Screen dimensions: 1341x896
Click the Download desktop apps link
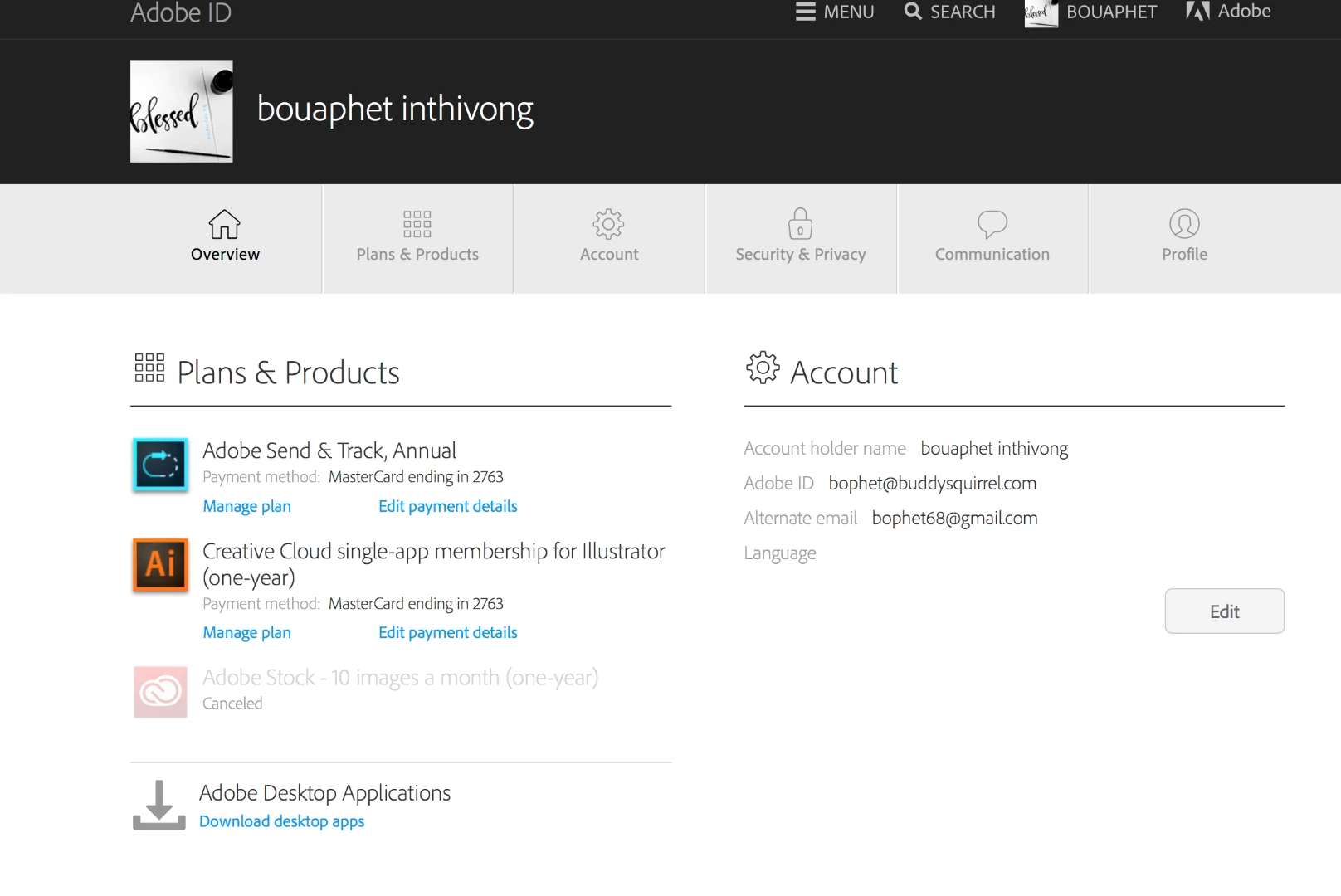point(282,821)
